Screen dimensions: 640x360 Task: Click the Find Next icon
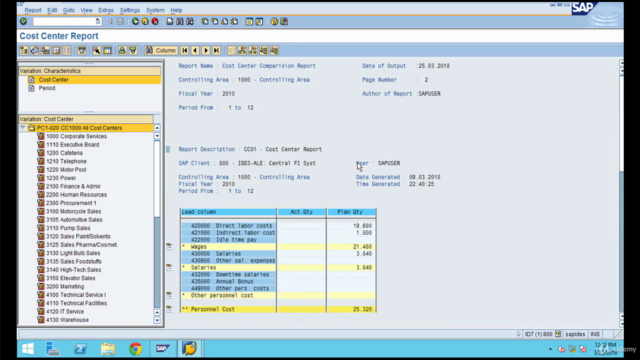(x=190, y=21)
